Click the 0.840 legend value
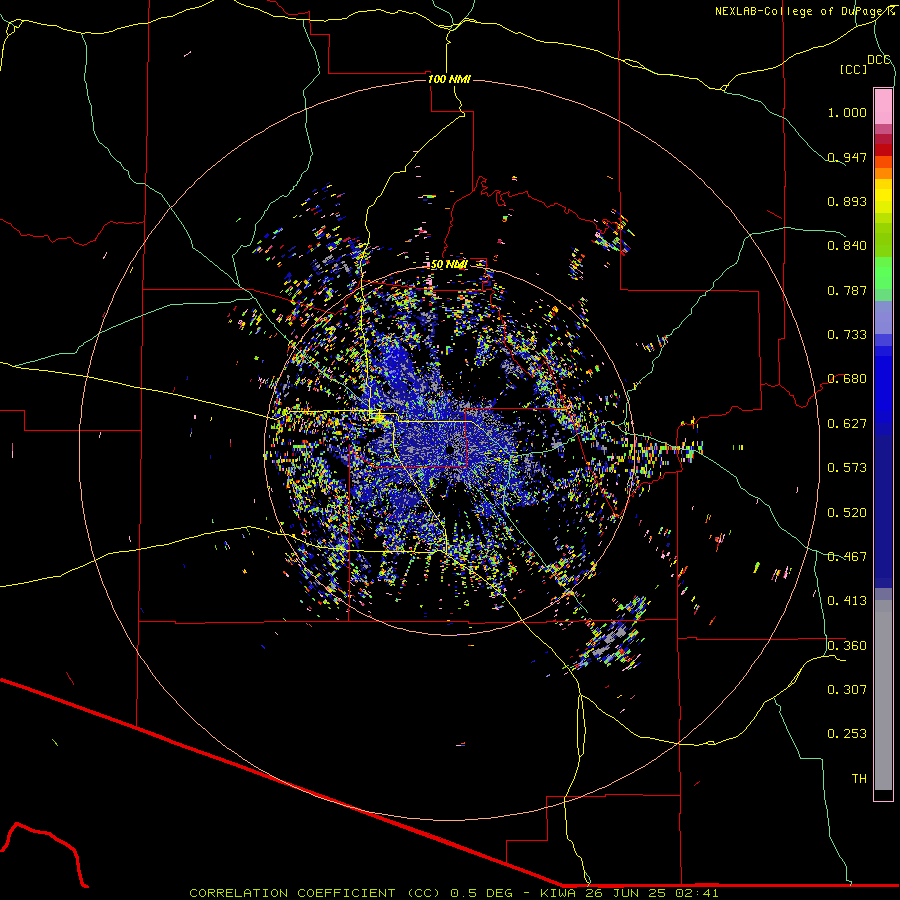The image size is (900, 900). [847, 246]
